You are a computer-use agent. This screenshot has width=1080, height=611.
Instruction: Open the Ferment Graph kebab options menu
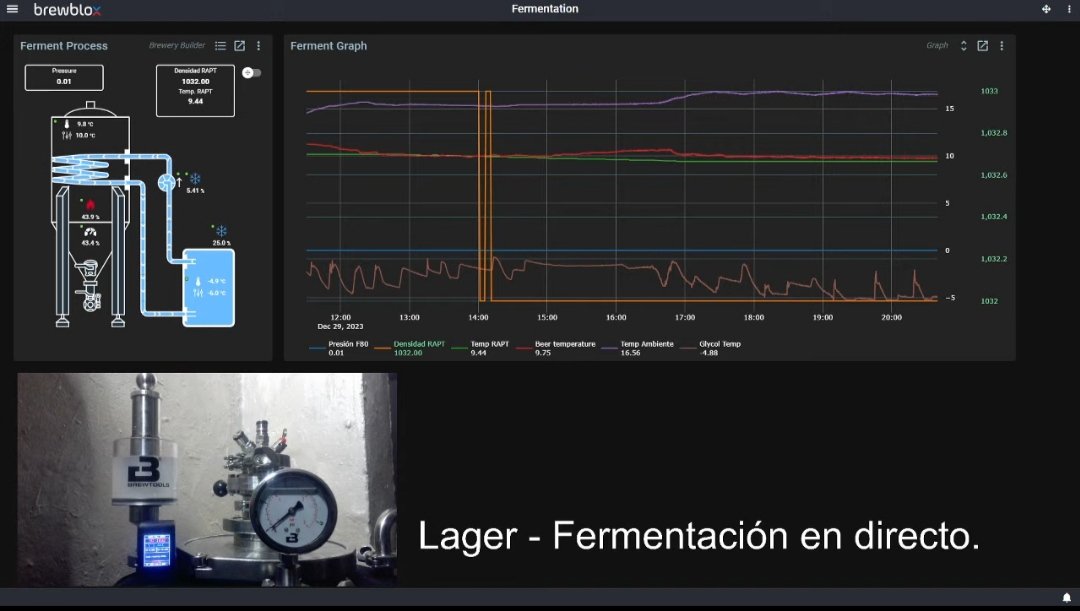1002,45
